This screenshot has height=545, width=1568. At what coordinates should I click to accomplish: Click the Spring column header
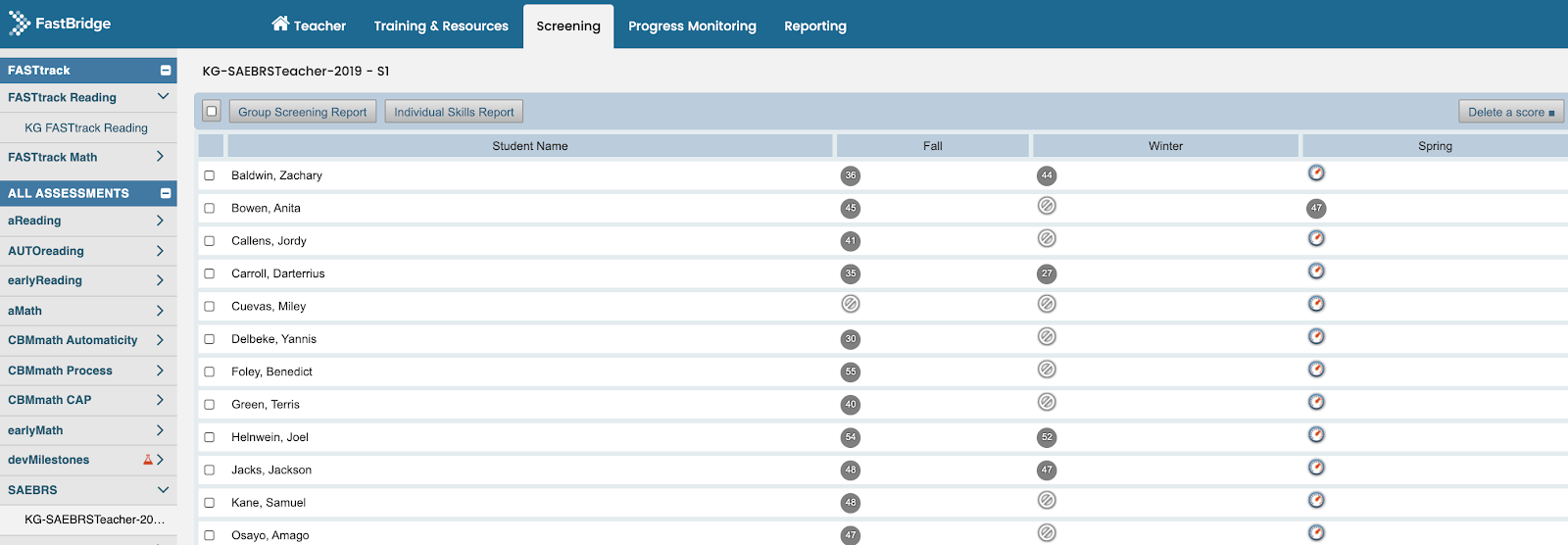(x=1435, y=146)
